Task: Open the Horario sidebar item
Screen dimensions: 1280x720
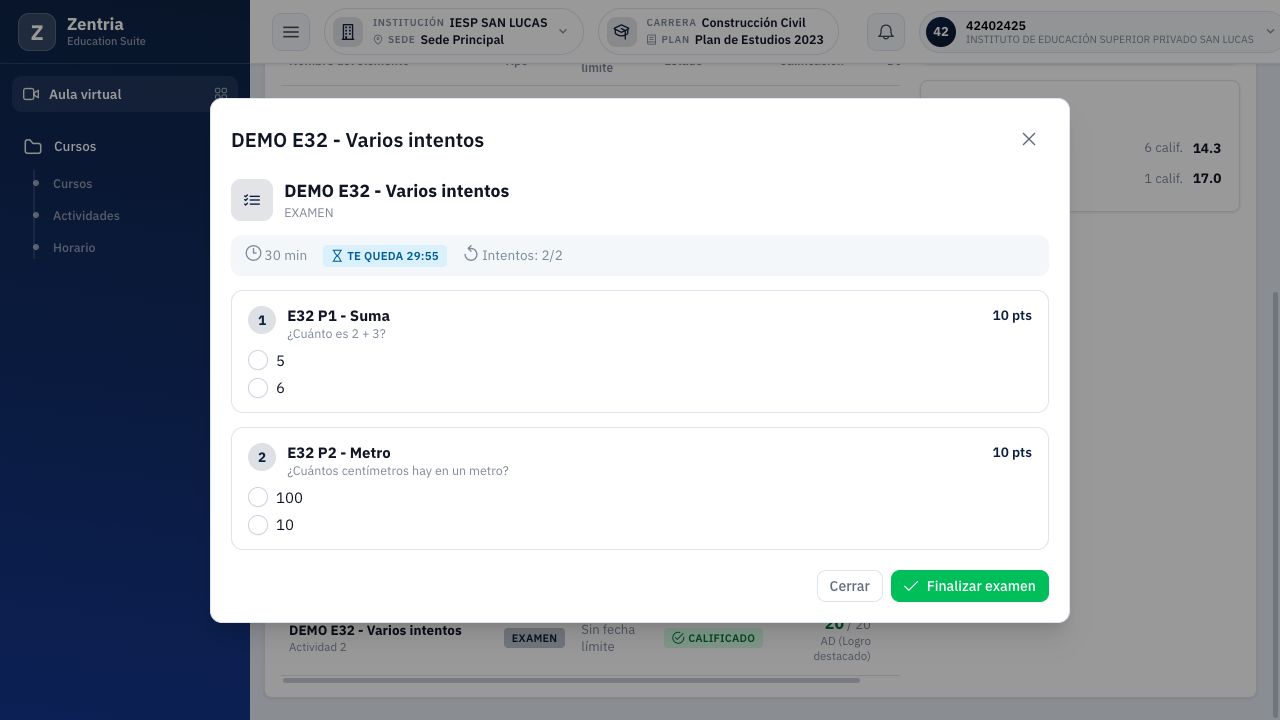Action: tap(74, 248)
